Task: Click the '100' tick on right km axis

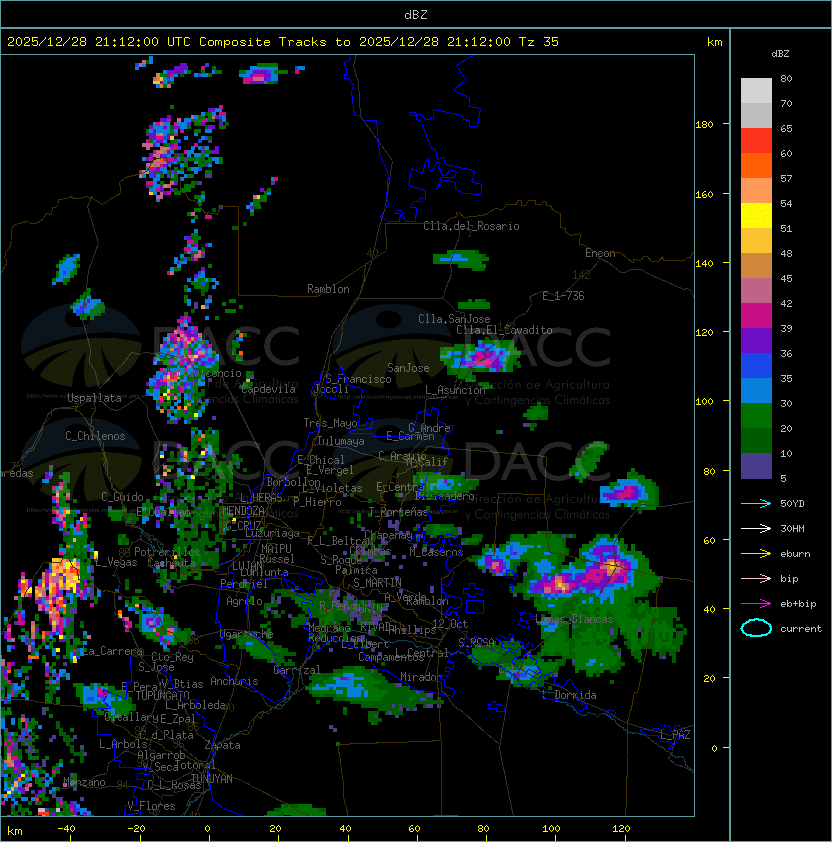Action: pyautogui.click(x=704, y=402)
